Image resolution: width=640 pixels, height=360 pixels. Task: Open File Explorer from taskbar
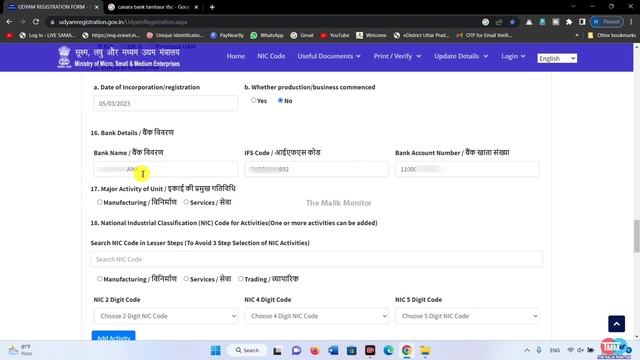[425, 350]
